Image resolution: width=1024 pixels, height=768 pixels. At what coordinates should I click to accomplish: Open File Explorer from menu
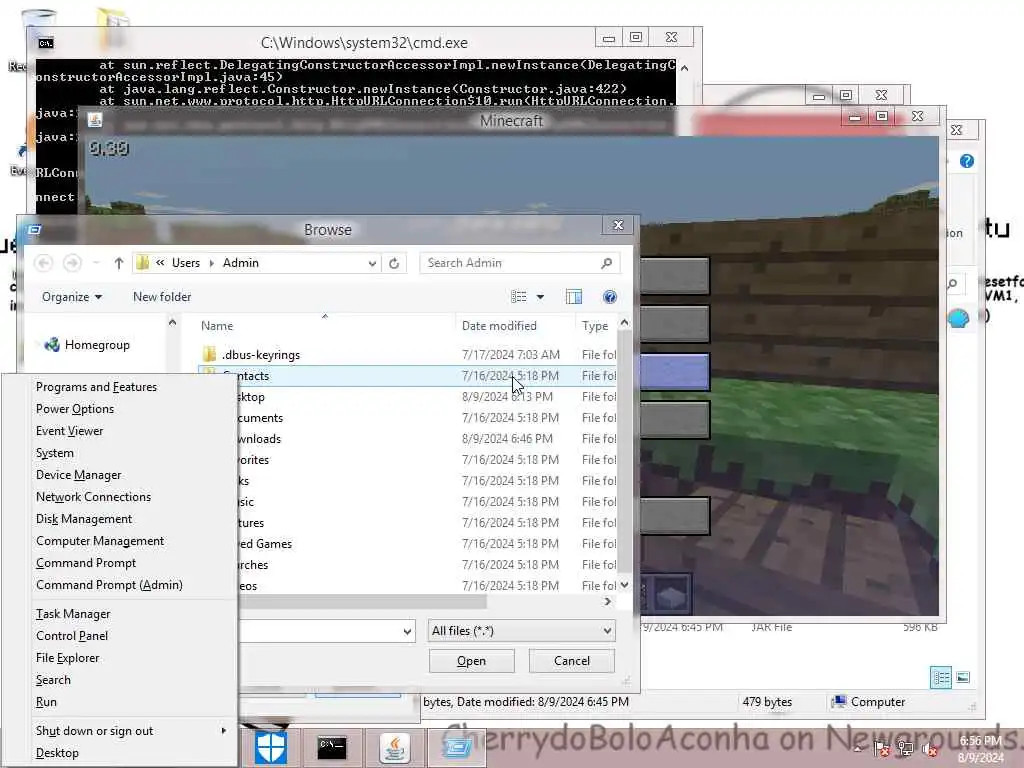click(x=67, y=658)
